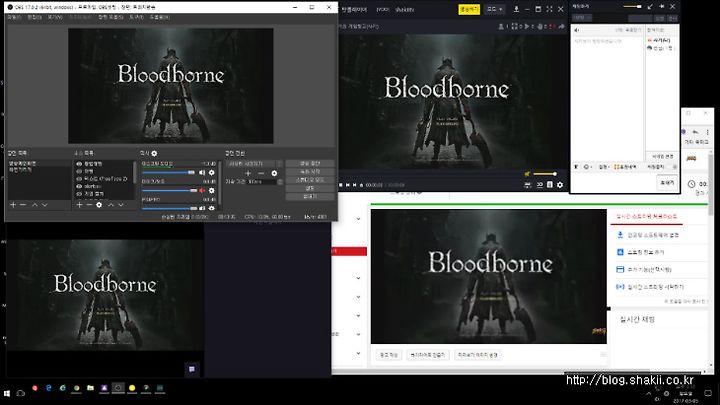This screenshot has width=720, height=405.
Task: Remove the selected source with the minus in OBS source list
Action: (x=89, y=205)
